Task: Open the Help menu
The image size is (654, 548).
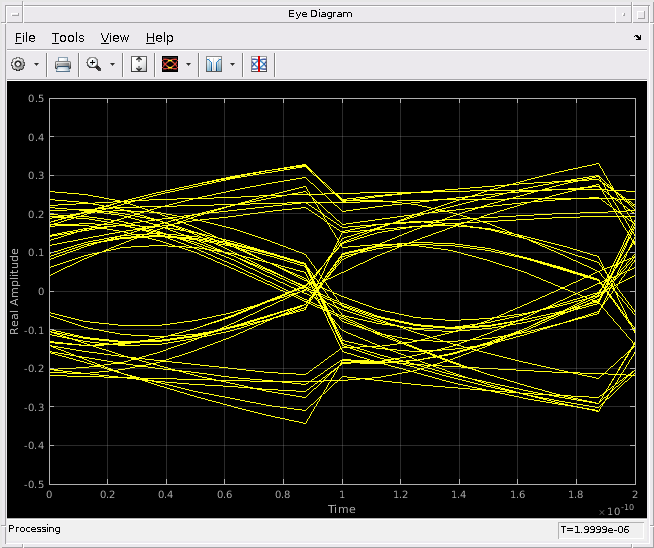Action: 159,37
